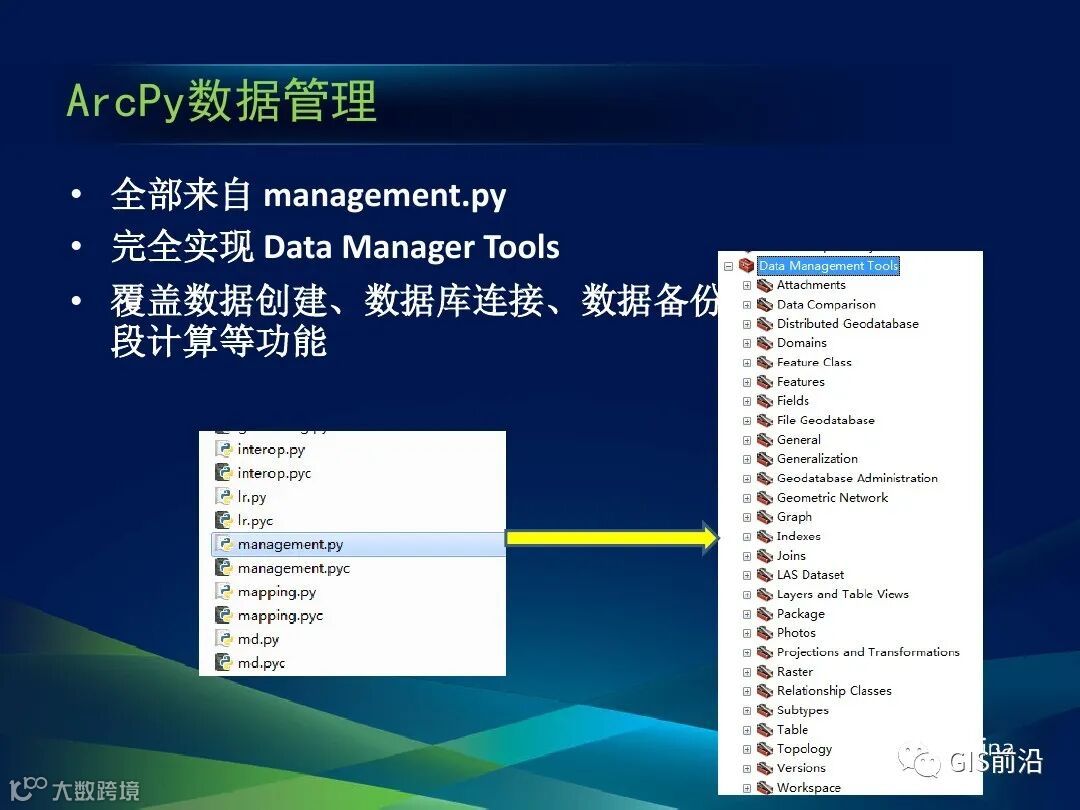Select the interop.pyc file name

click(x=274, y=473)
